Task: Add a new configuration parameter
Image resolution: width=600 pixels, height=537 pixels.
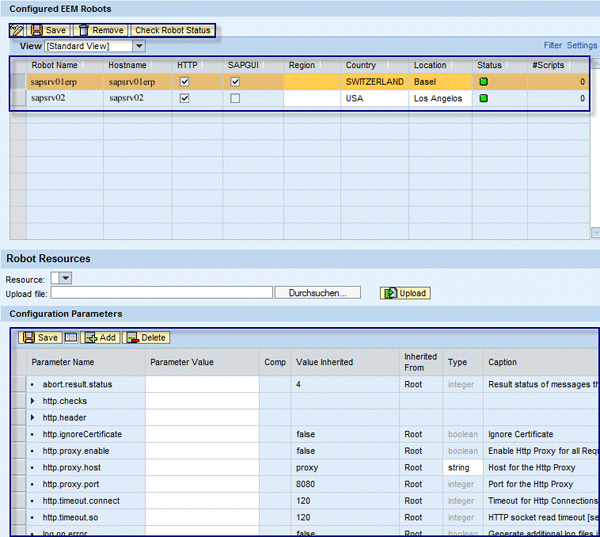Action: point(100,338)
